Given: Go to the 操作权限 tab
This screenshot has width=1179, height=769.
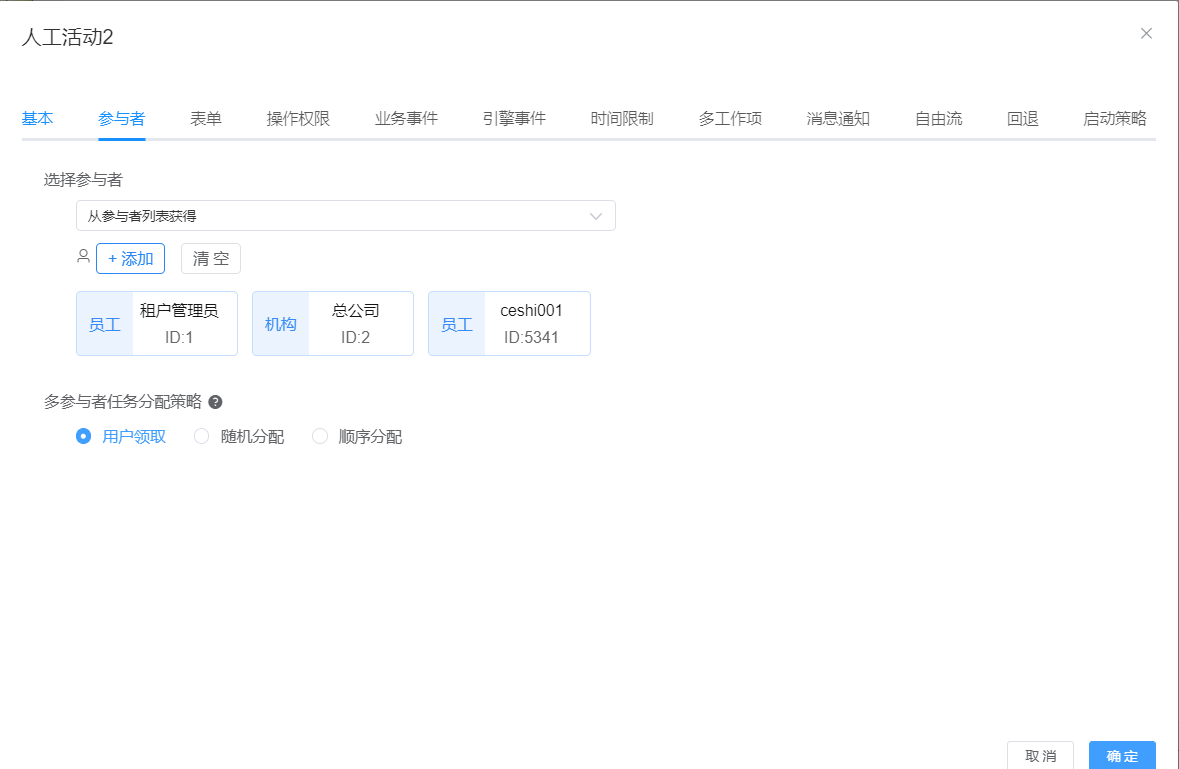Looking at the screenshot, I should [x=298, y=119].
